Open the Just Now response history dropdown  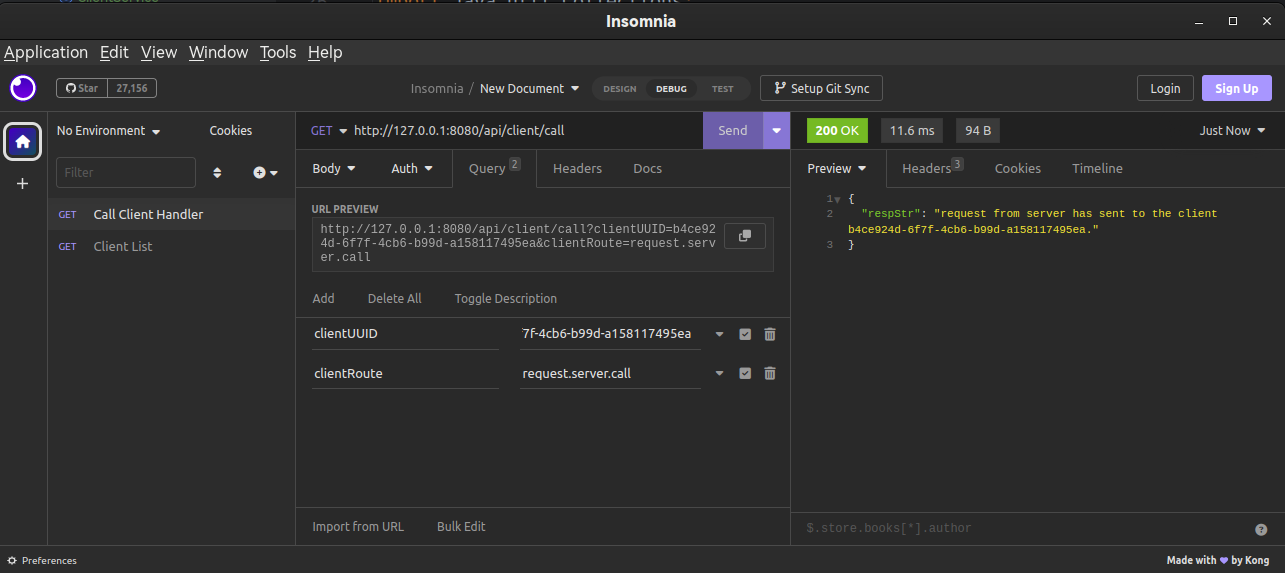coord(1232,131)
